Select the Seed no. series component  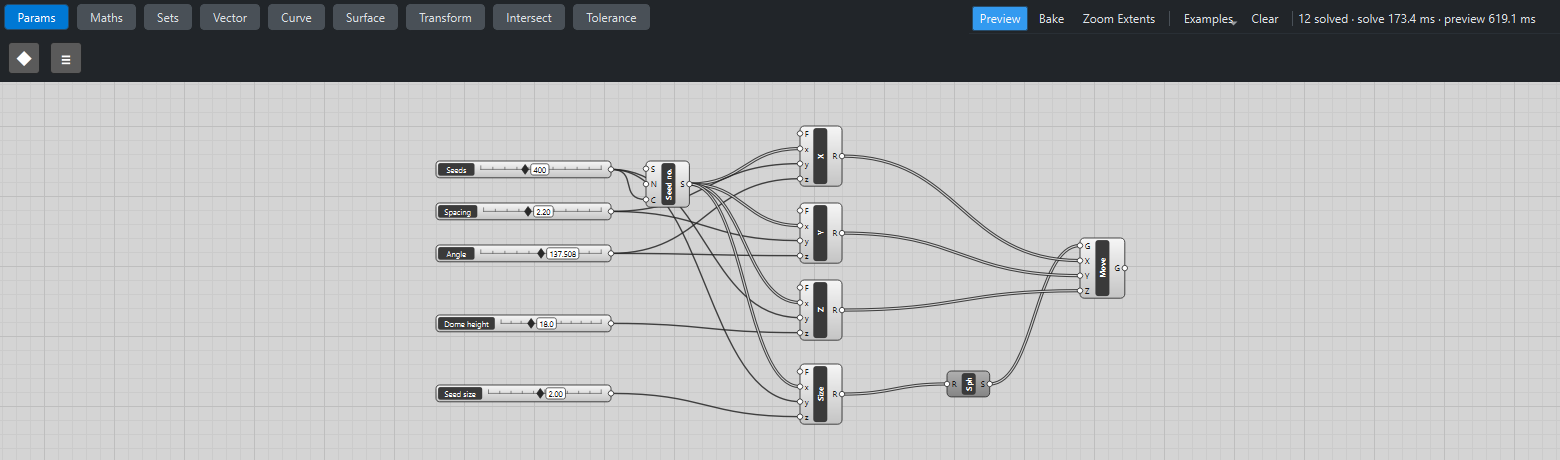[x=668, y=184]
